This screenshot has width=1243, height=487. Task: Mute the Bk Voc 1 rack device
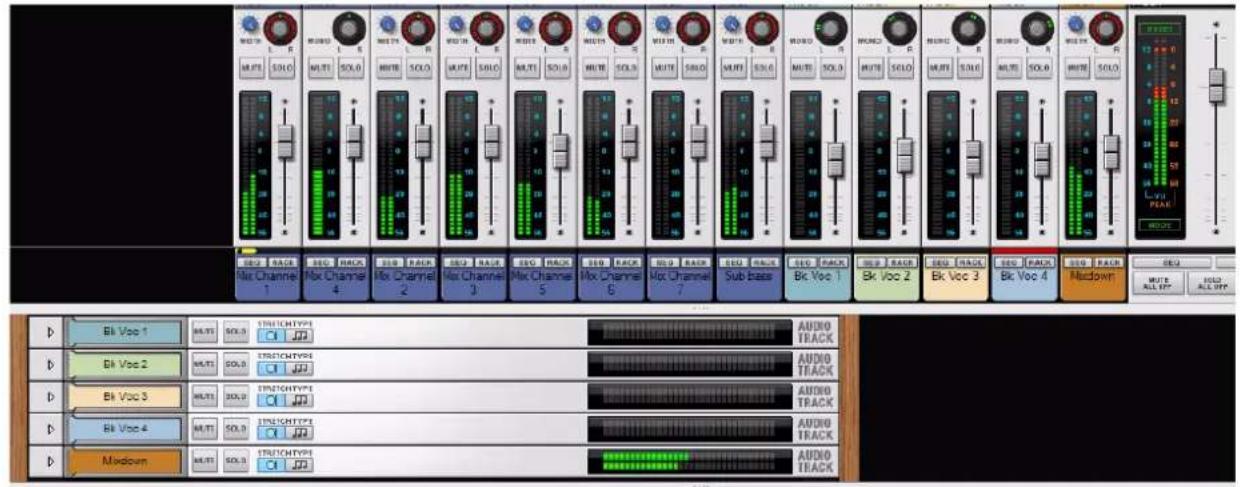204,331
